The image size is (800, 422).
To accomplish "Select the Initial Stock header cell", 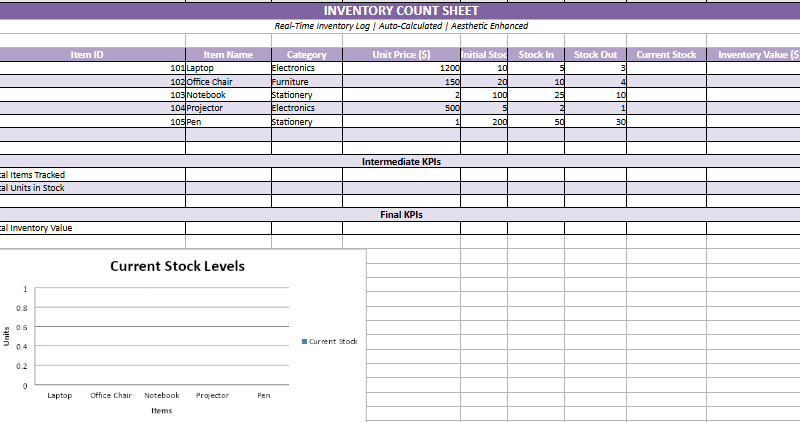I will coord(484,55).
